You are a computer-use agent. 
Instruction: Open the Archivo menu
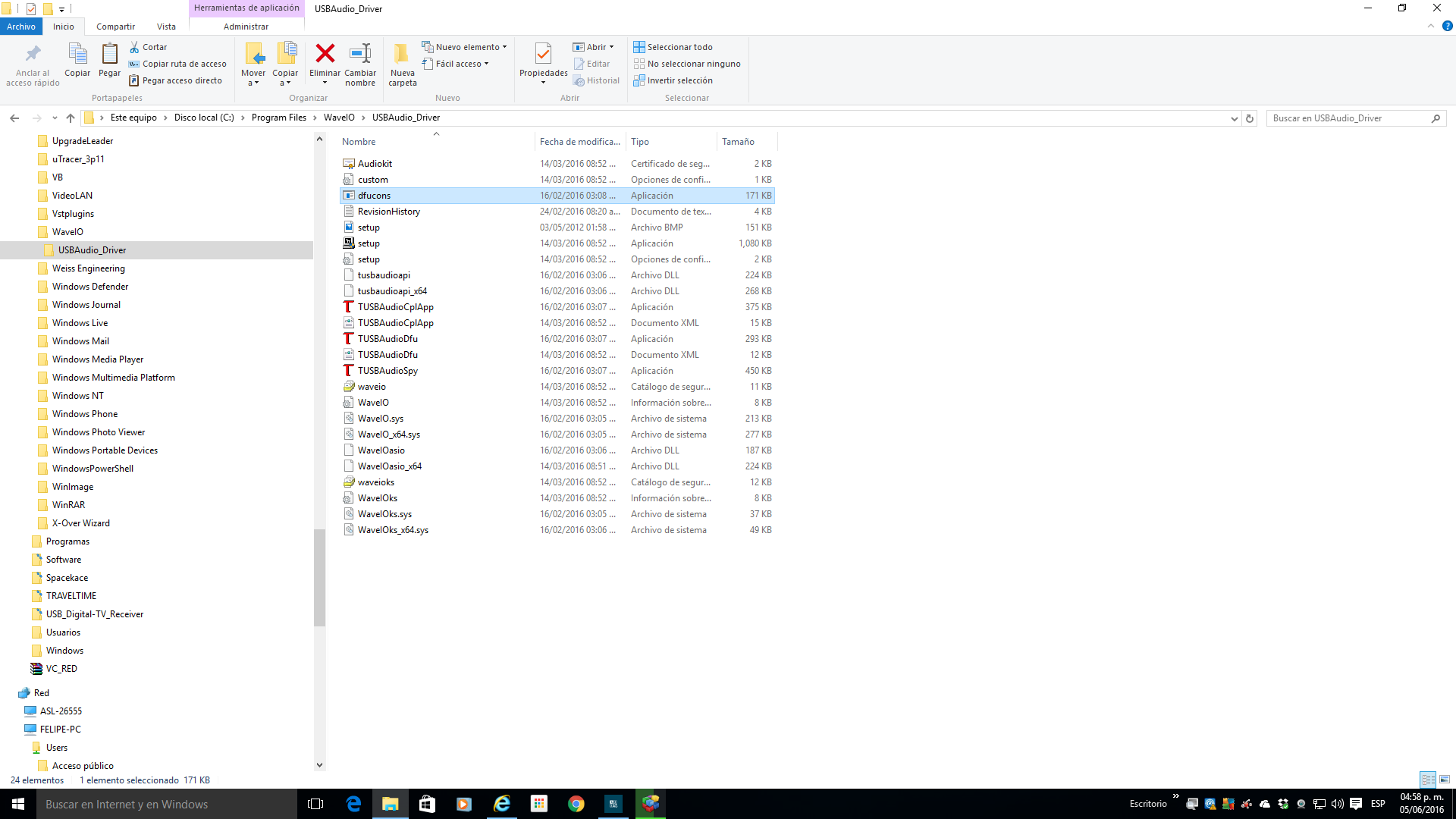pos(21,27)
